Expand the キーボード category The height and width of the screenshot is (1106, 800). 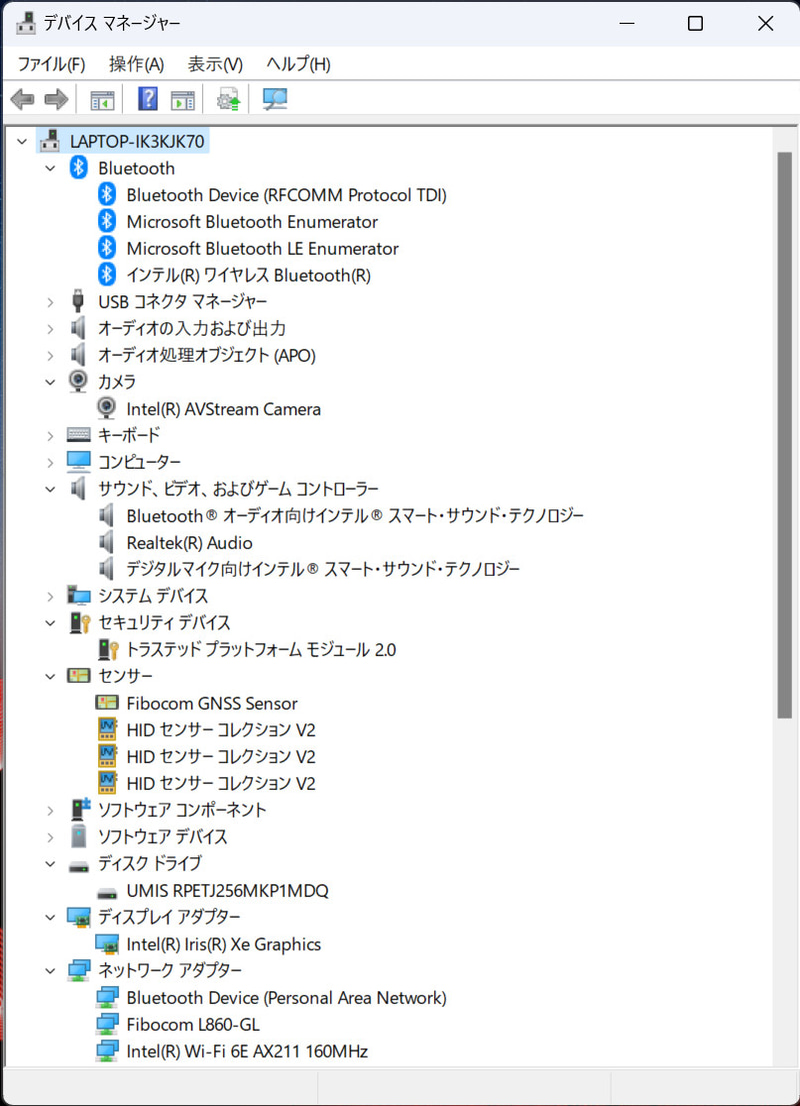click(x=50, y=435)
